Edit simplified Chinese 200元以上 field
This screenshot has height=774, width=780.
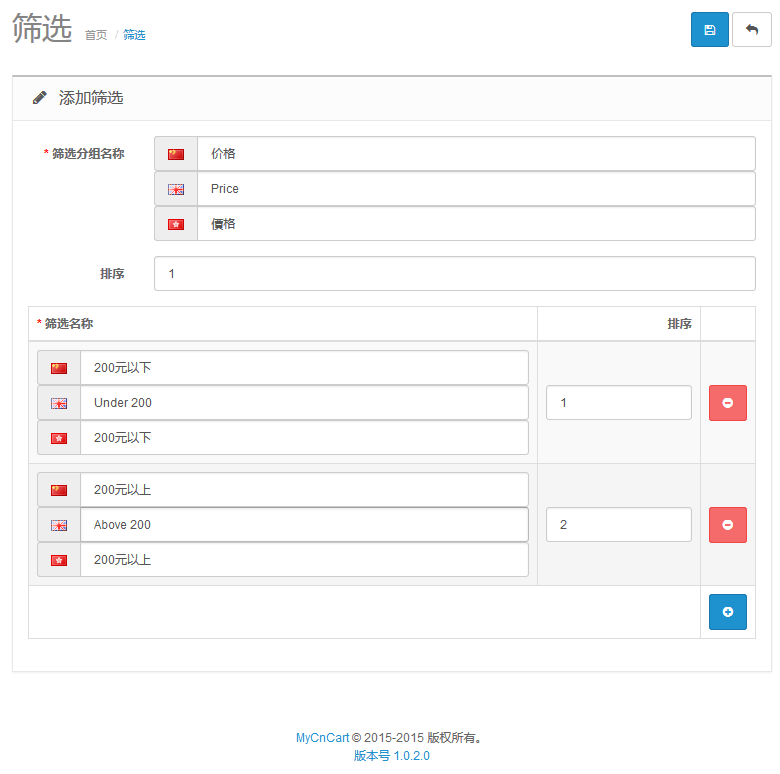[x=304, y=490]
